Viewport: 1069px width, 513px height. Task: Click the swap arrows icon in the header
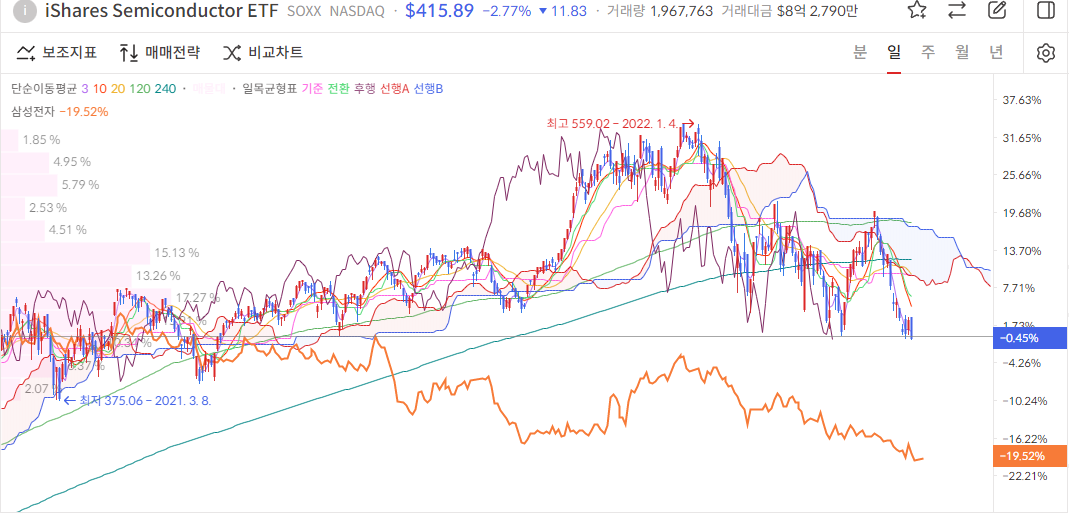point(957,10)
